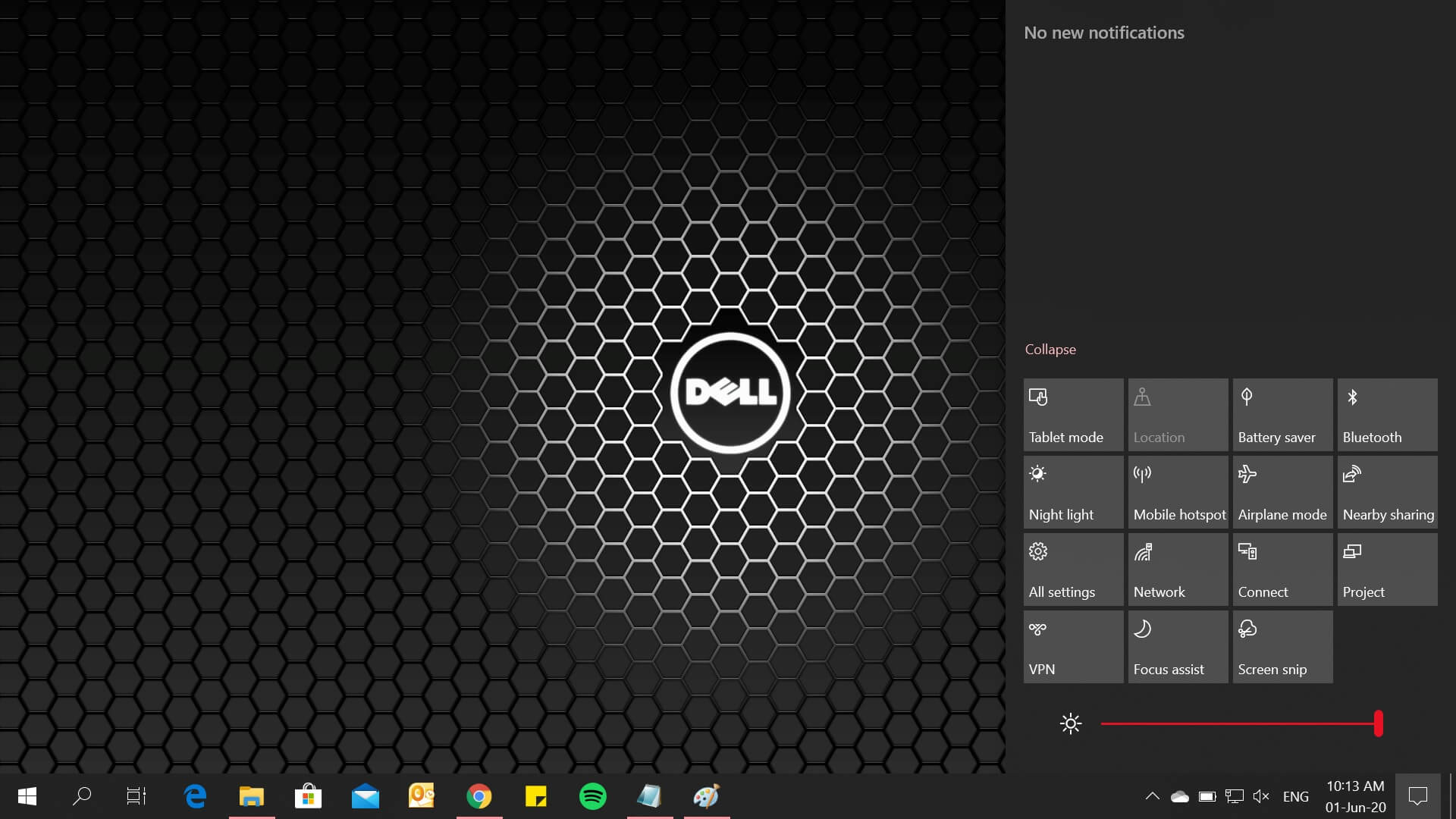Open Connect quick action

coord(1282,570)
